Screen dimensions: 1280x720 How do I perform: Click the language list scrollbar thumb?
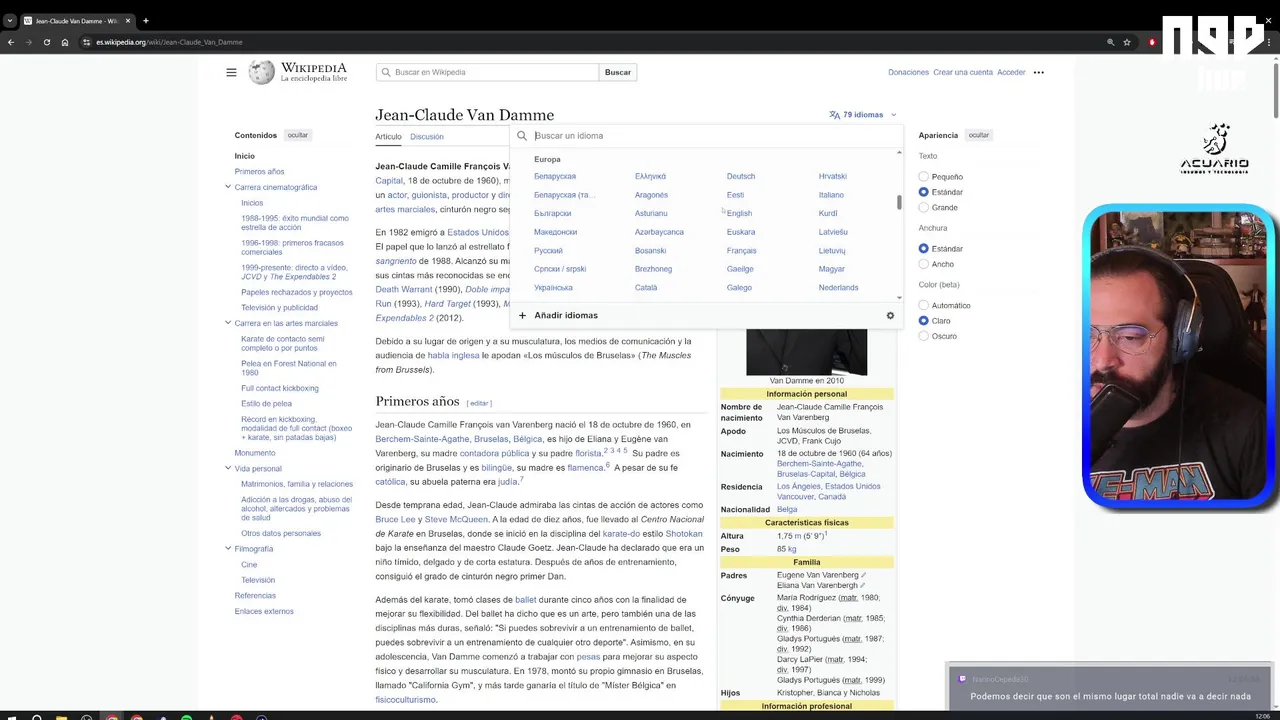899,202
